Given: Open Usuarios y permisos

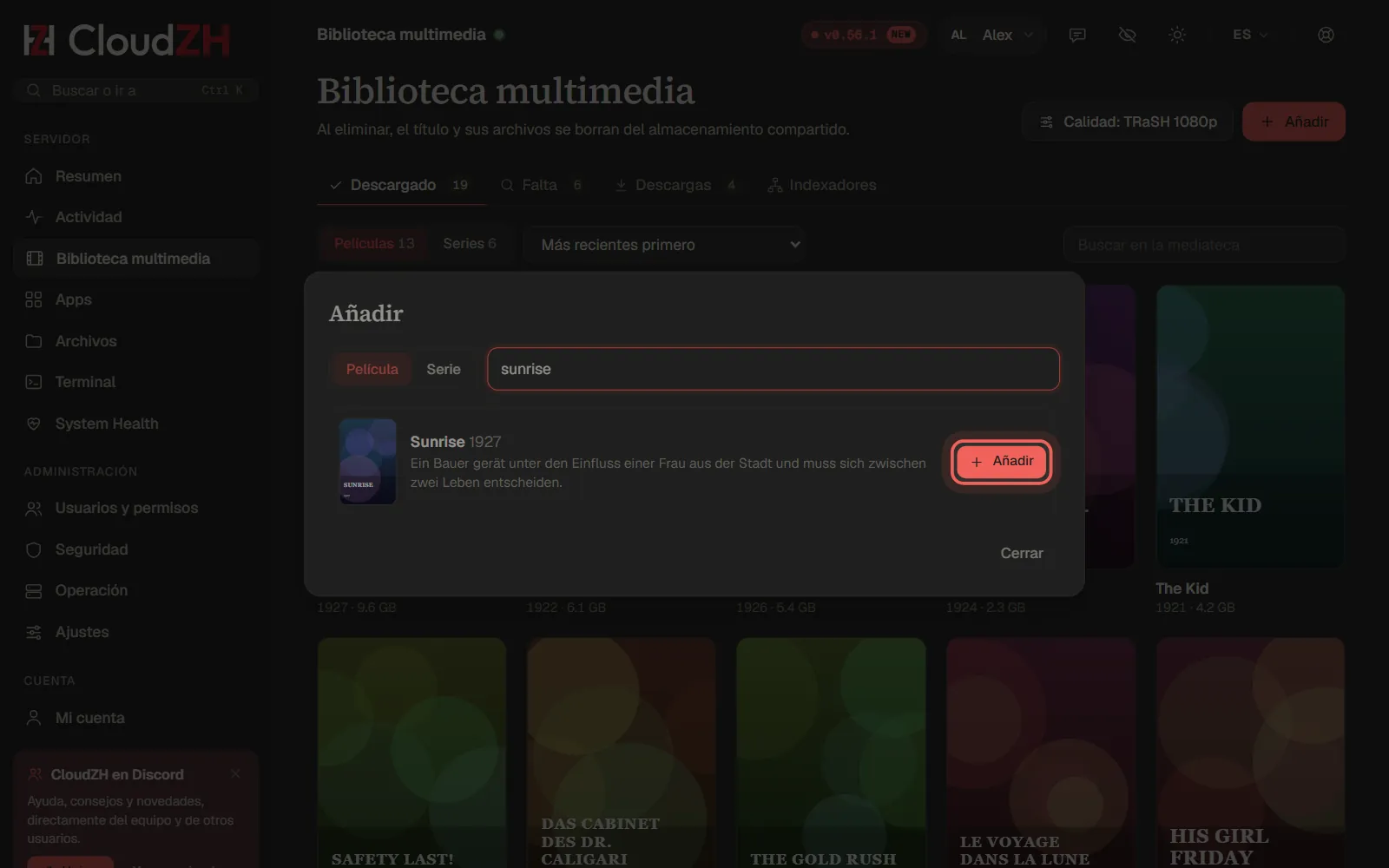Looking at the screenshot, I should coord(136,508).
